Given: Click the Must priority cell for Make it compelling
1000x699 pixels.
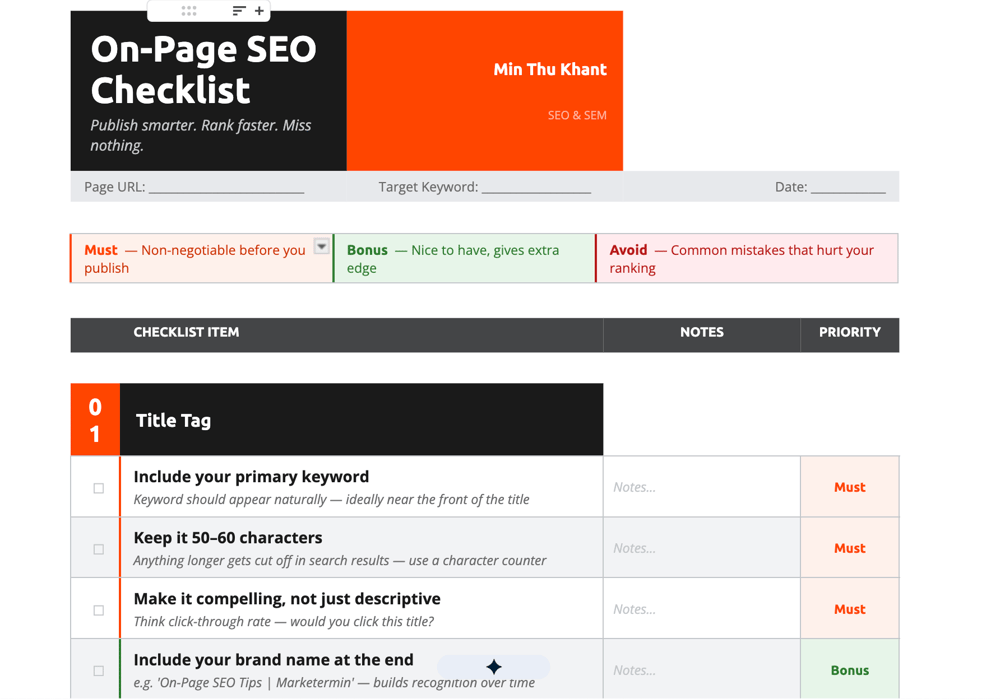Looking at the screenshot, I should (x=850, y=609).
